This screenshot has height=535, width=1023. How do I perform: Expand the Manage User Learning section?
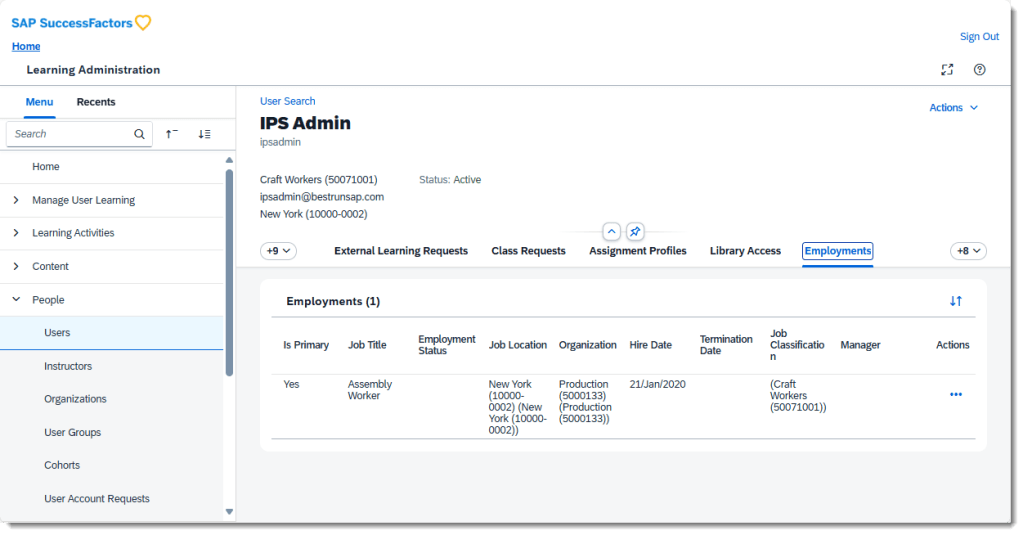click(16, 200)
